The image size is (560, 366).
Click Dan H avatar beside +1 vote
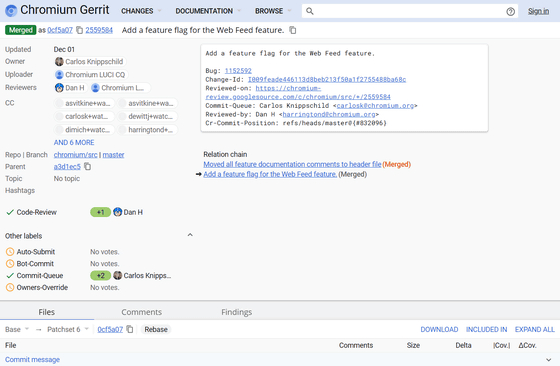(118, 212)
